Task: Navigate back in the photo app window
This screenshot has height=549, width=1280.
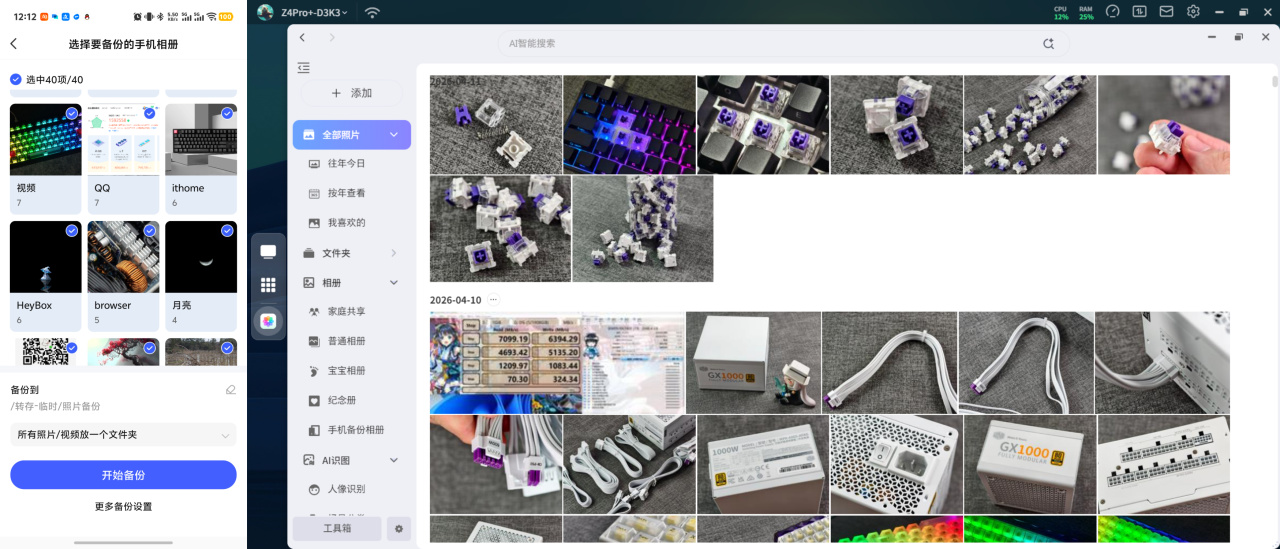Action: [x=303, y=38]
